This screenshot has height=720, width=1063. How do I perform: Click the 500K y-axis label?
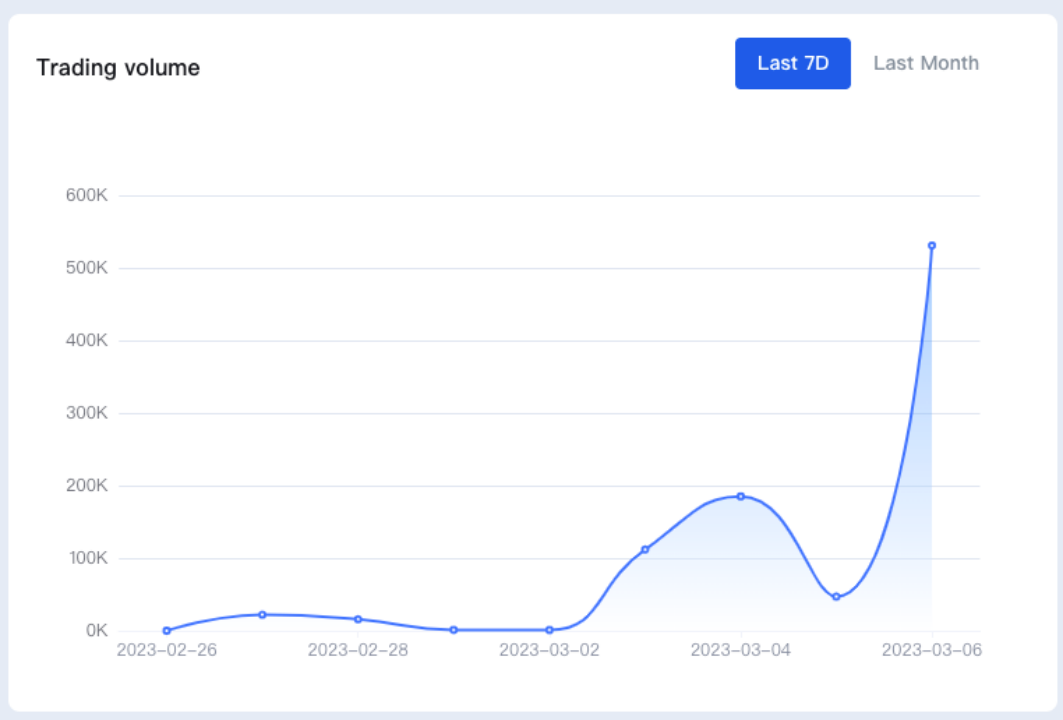coord(87,268)
